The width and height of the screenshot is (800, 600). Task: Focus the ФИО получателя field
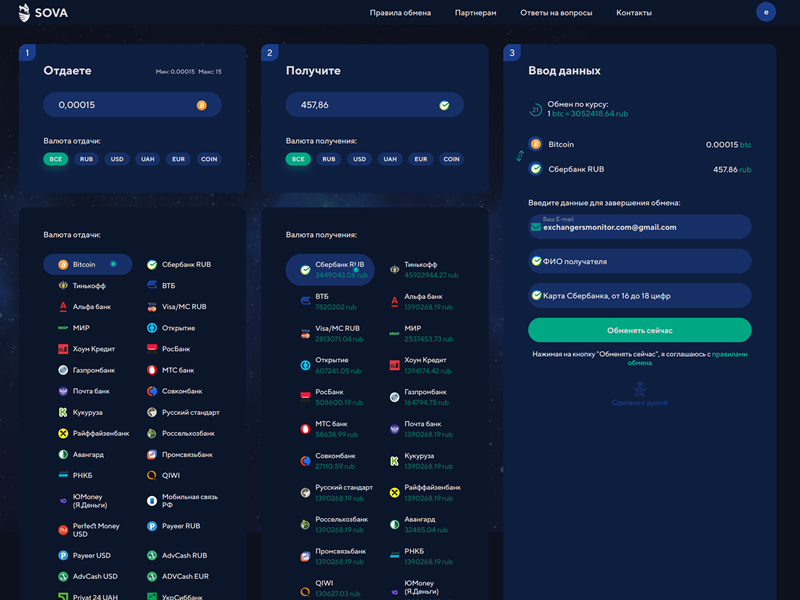(639, 261)
